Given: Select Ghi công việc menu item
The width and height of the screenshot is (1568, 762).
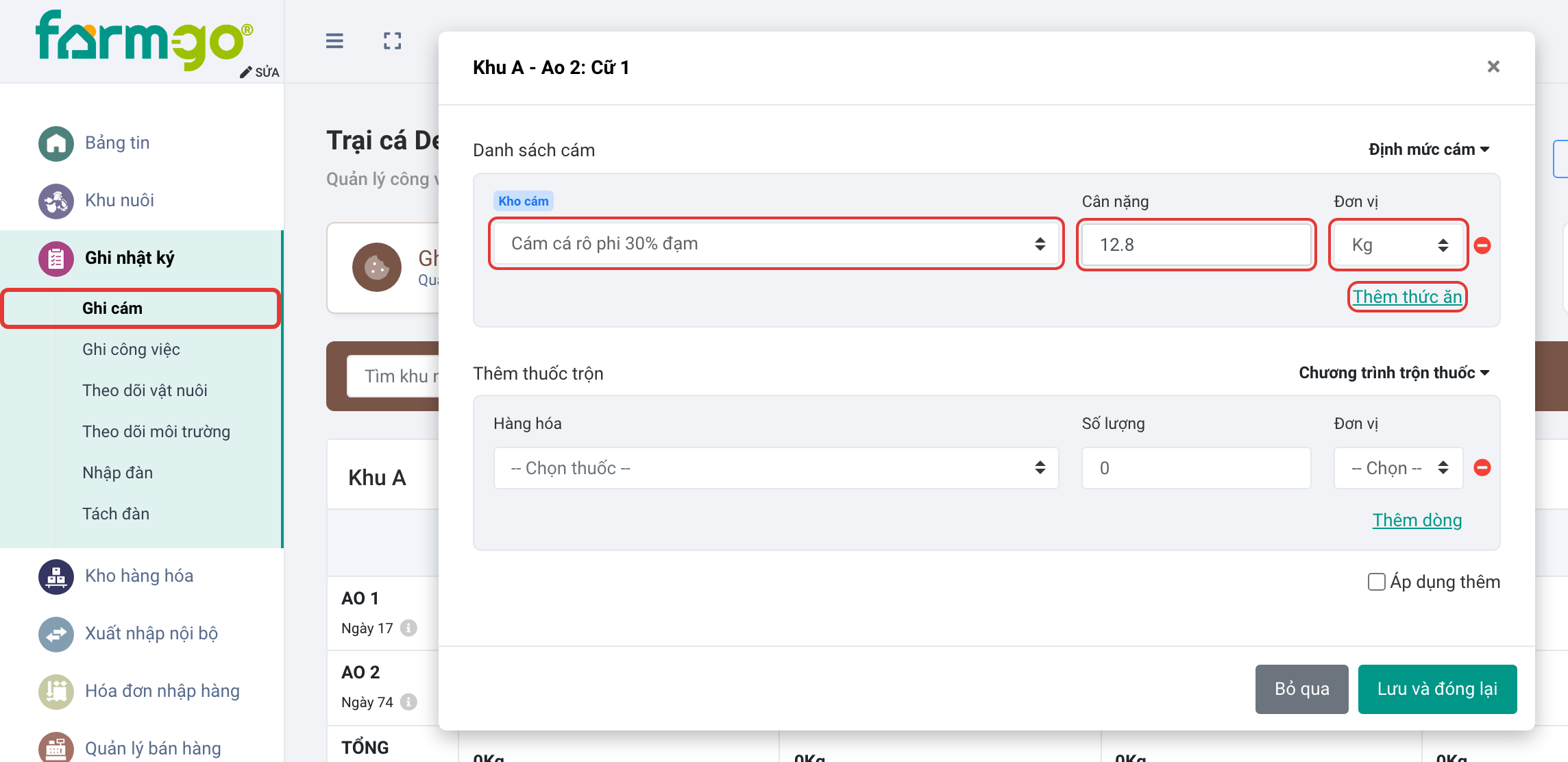Looking at the screenshot, I should 131,349.
